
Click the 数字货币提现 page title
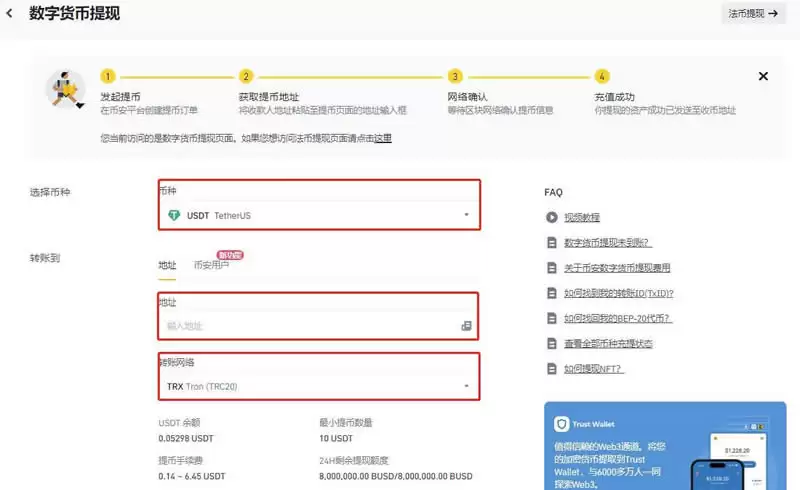(74, 13)
